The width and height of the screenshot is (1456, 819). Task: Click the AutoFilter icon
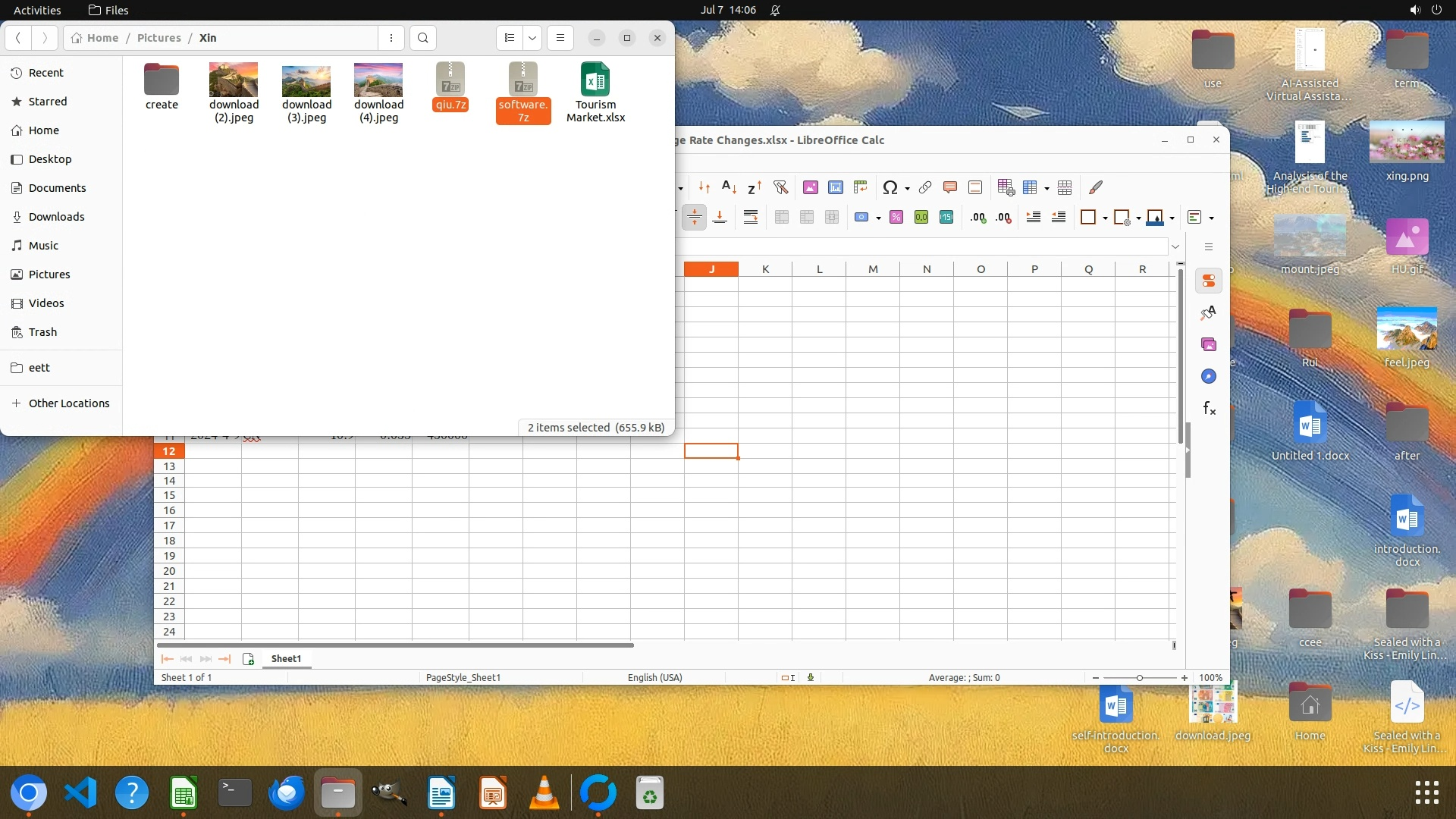click(x=780, y=187)
